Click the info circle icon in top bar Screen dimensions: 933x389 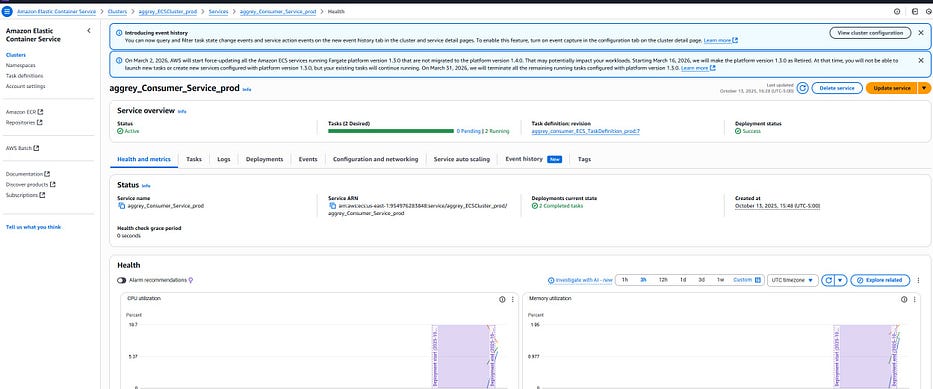(x=897, y=11)
